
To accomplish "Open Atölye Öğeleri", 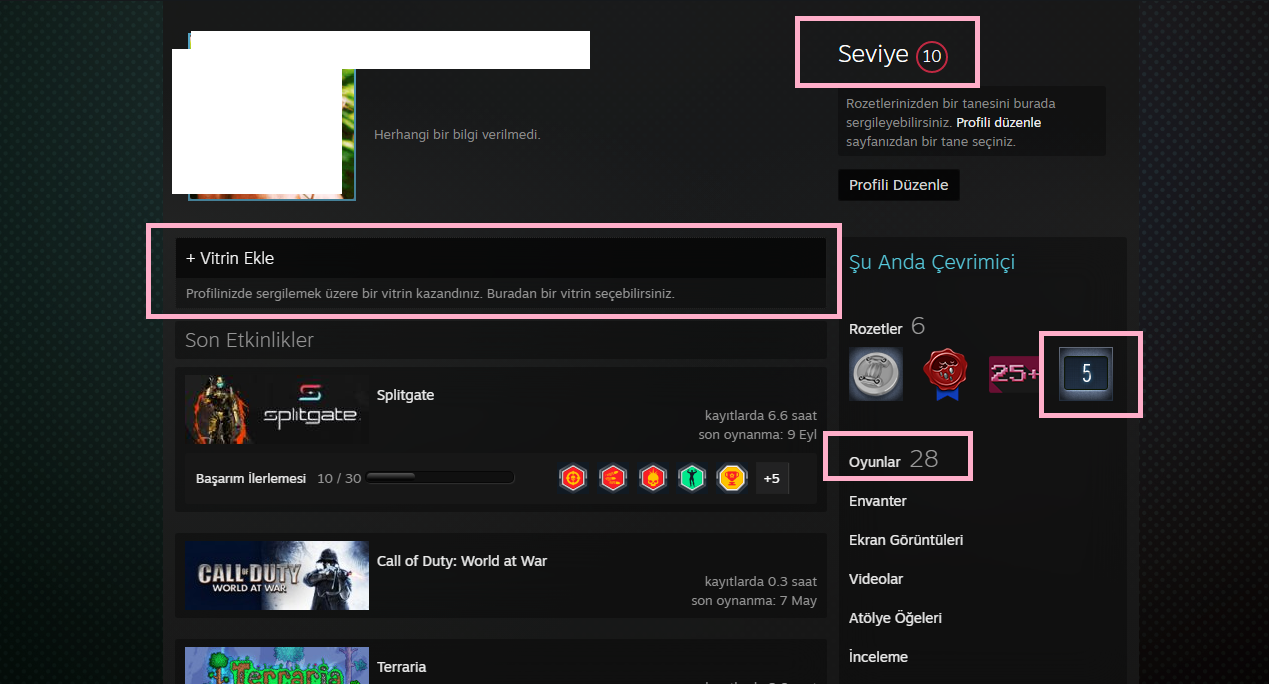I will 895,618.
